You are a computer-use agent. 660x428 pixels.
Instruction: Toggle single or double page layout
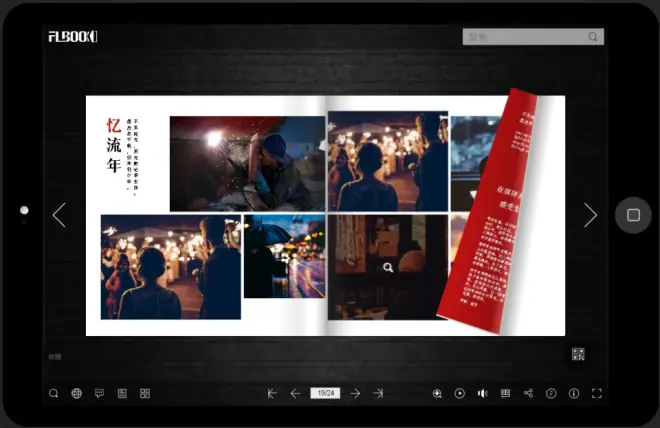505,393
